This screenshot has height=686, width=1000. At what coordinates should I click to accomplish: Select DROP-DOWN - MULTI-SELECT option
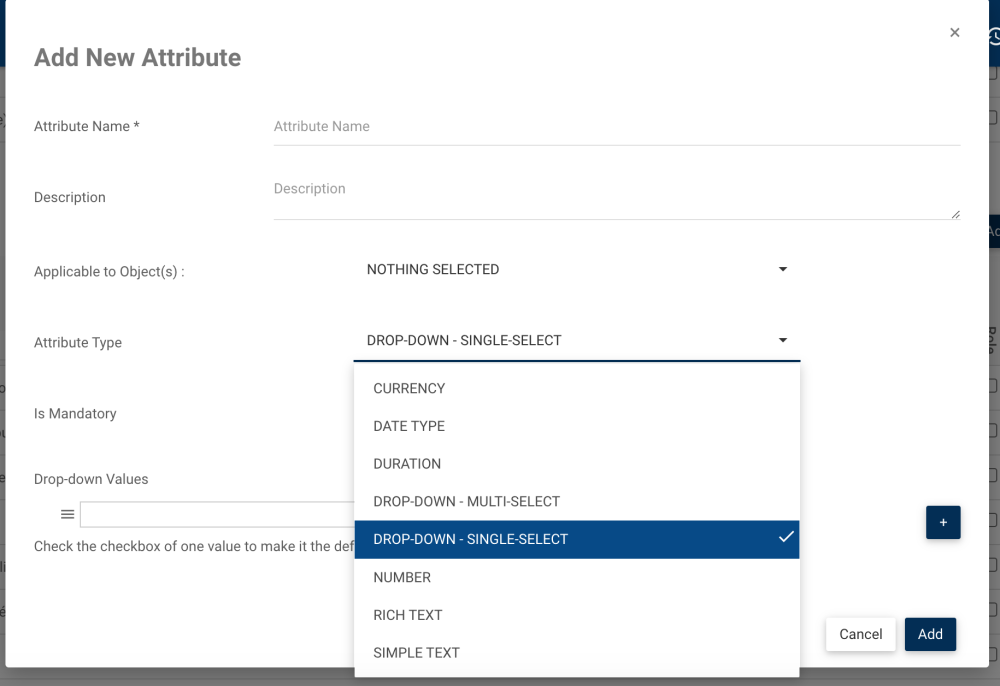tap(466, 501)
